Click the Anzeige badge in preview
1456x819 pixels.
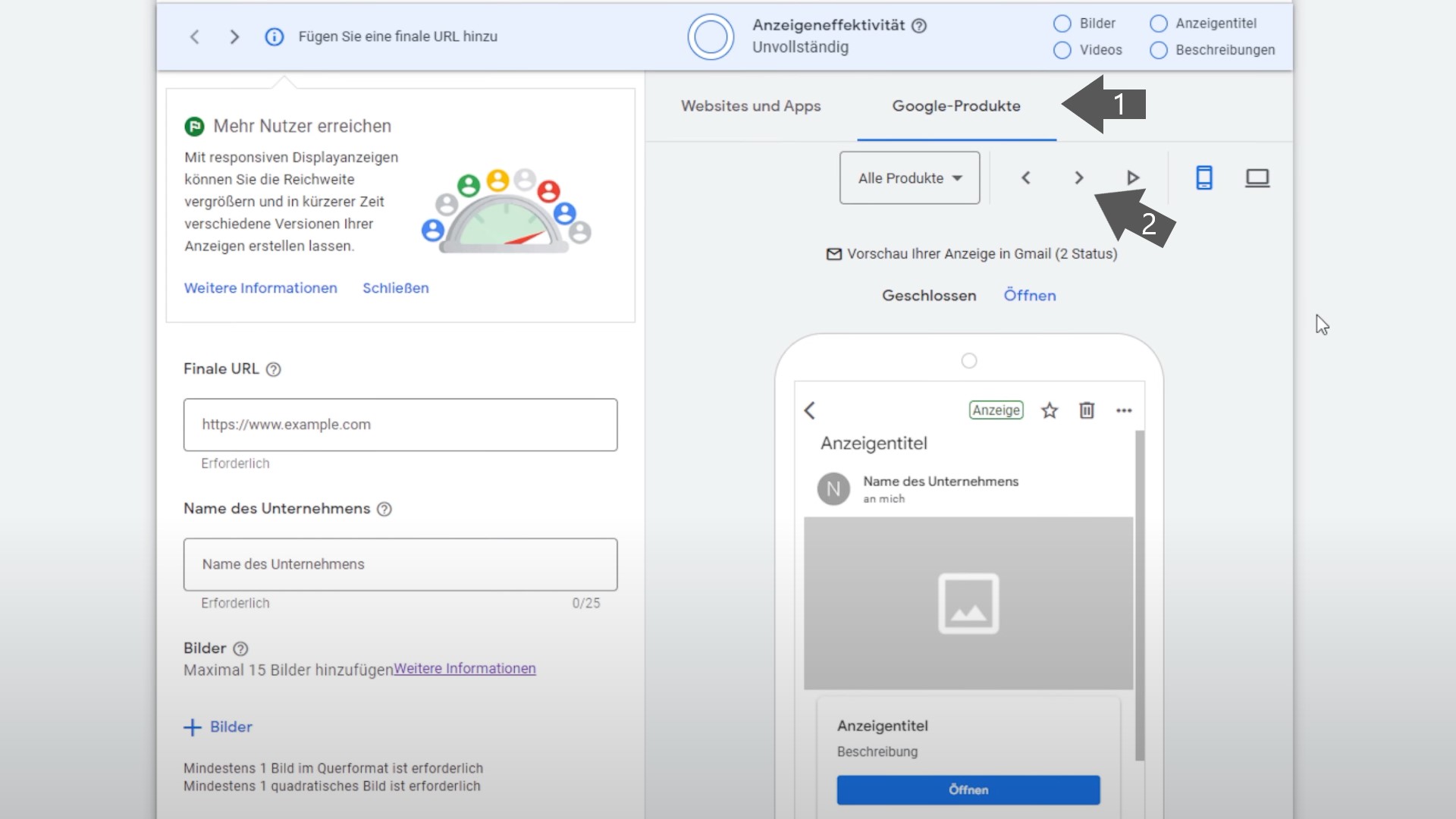click(996, 410)
